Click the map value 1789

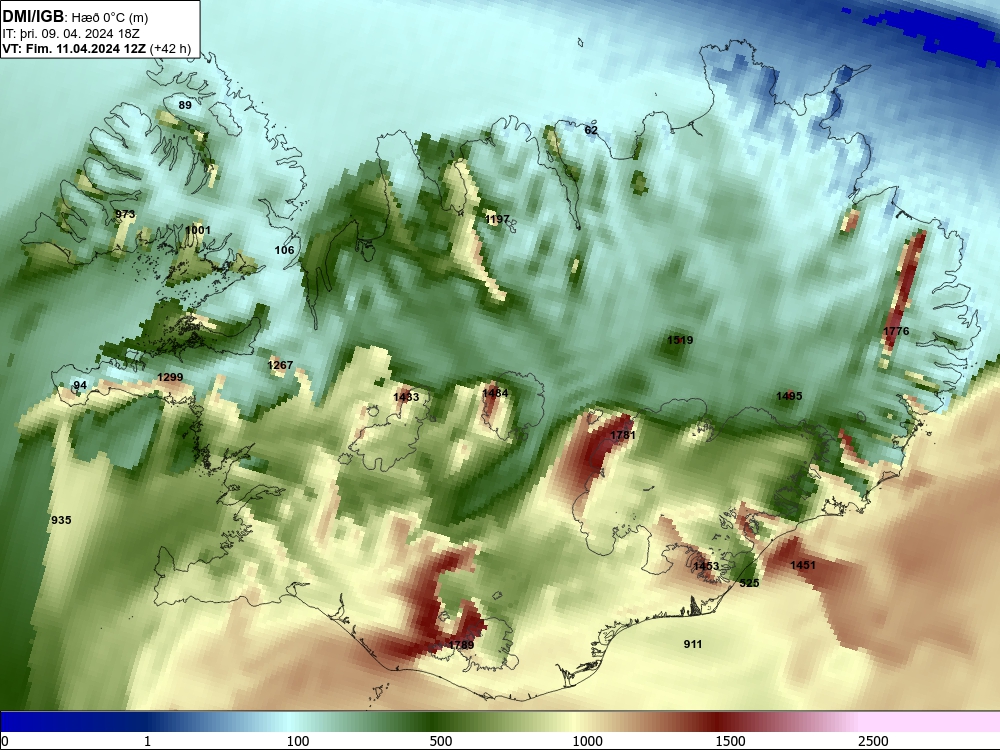[461, 645]
